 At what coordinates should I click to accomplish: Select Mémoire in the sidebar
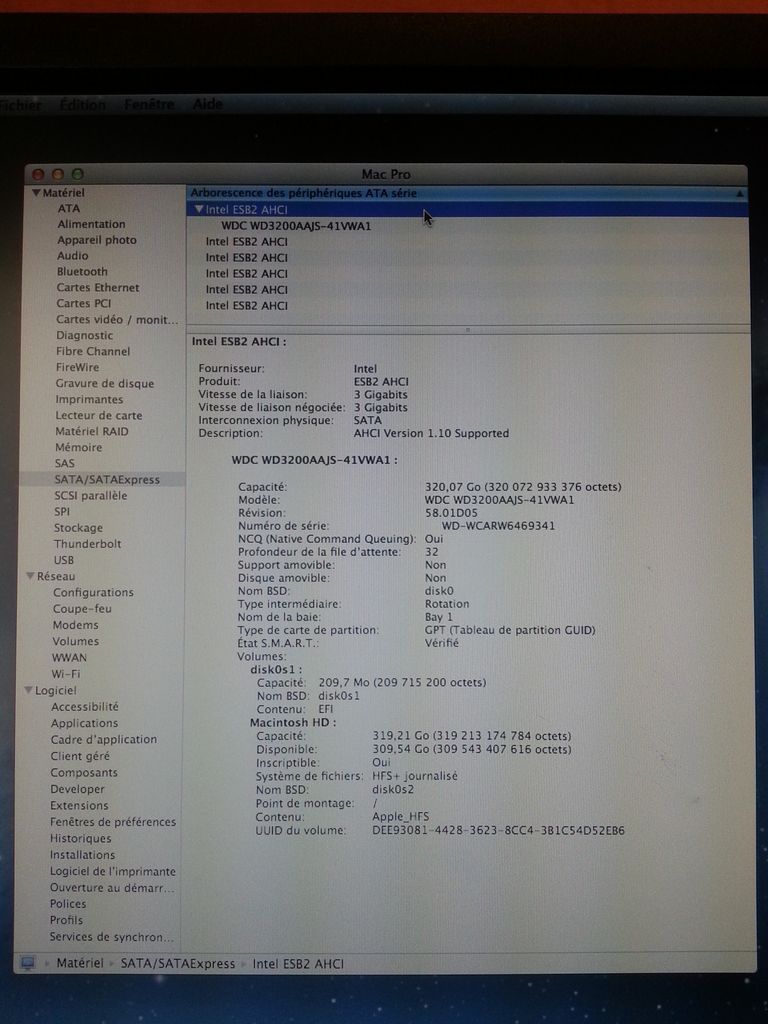(x=78, y=447)
